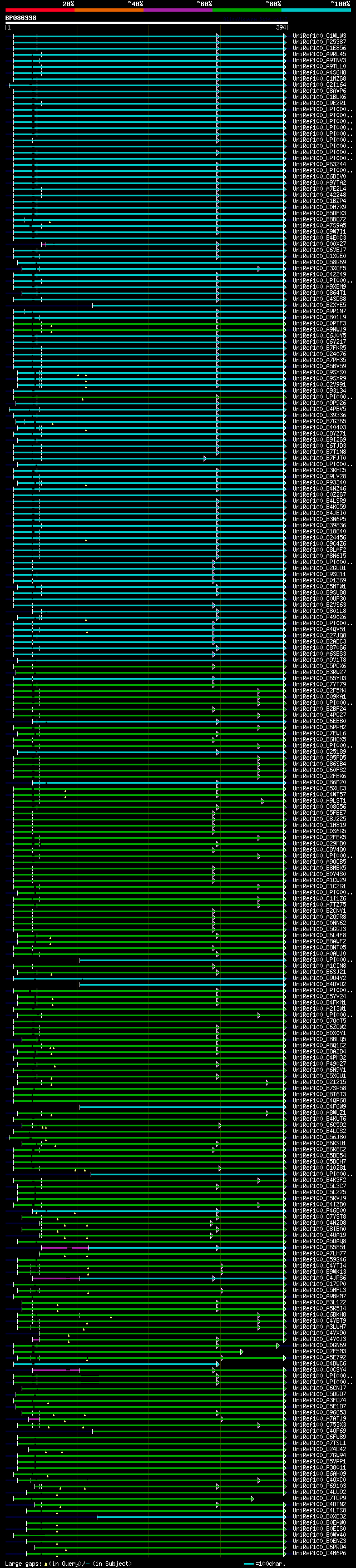
Task: Click the cyan 100char scale bar icon
Action: point(248,1564)
